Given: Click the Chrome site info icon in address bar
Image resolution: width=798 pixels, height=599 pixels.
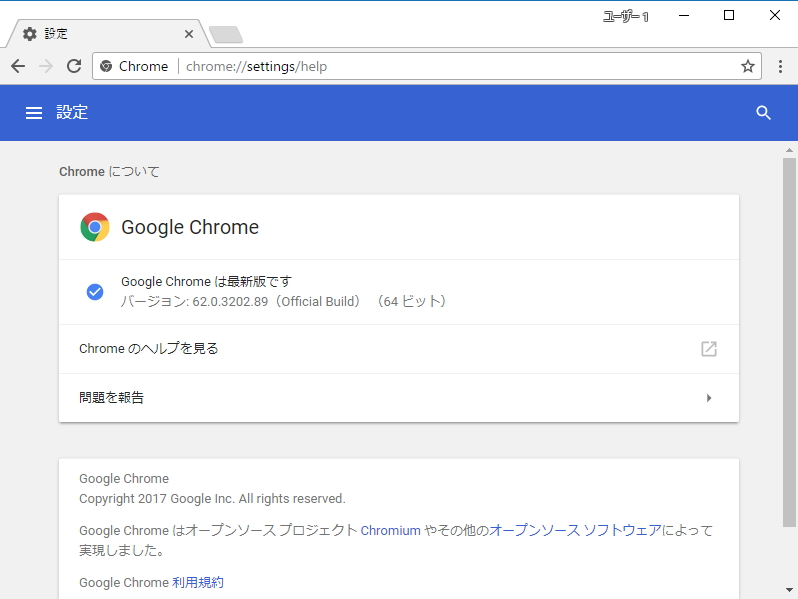Looking at the screenshot, I should pyautogui.click(x=106, y=66).
